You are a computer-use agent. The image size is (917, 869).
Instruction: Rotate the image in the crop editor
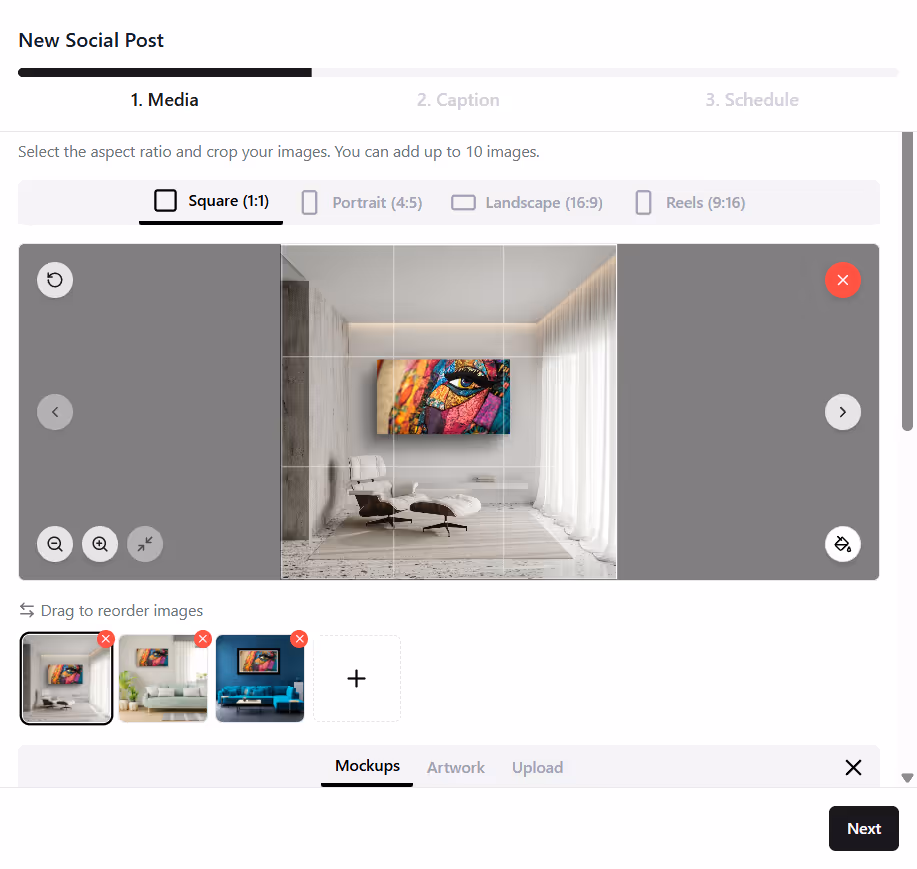point(55,280)
